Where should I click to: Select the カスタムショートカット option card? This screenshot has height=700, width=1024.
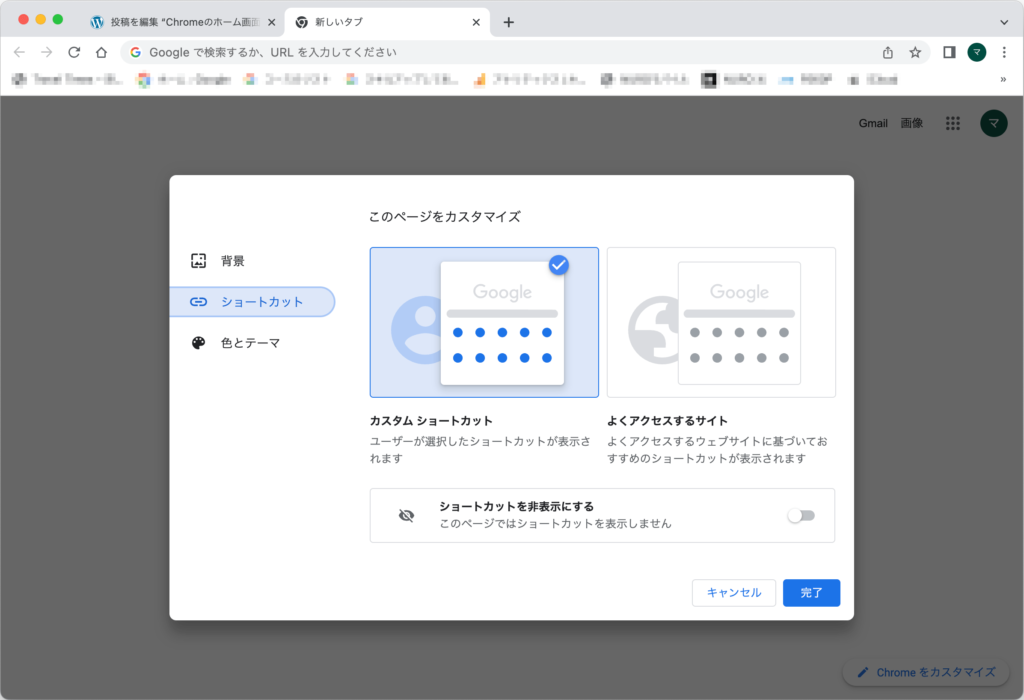[x=484, y=322]
